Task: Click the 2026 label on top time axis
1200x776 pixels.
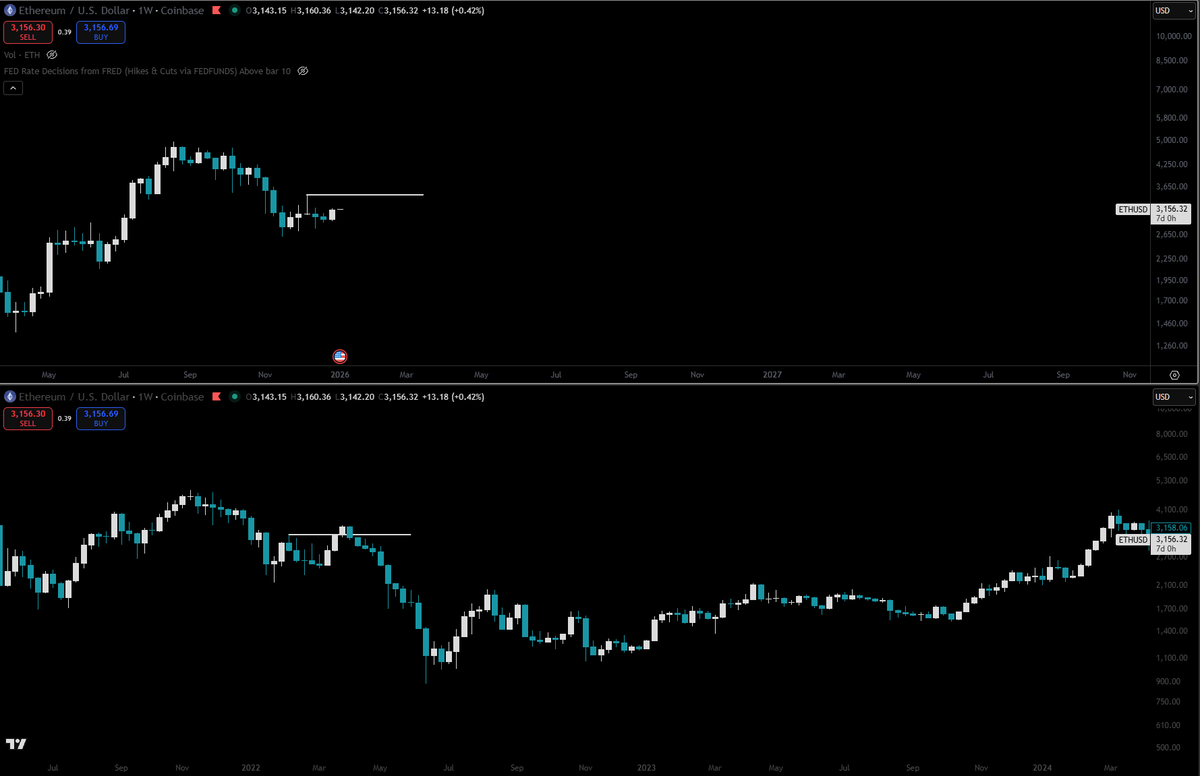Action: click(339, 375)
